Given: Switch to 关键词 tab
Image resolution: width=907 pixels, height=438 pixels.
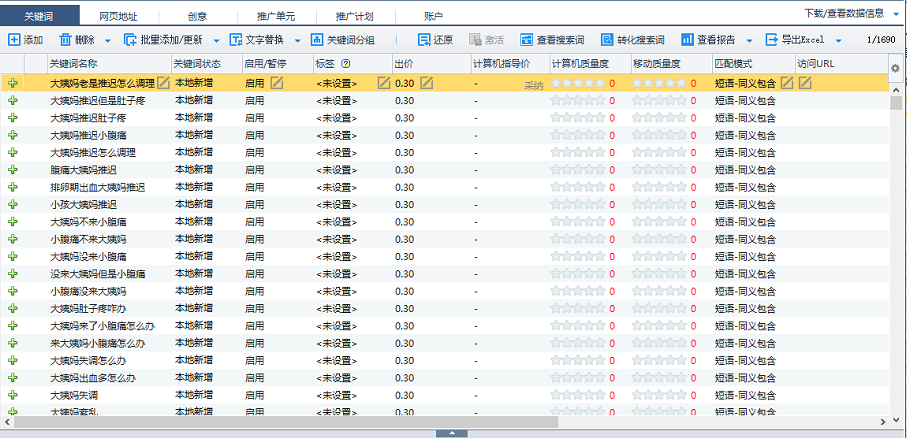Looking at the screenshot, I should tap(40, 16).
